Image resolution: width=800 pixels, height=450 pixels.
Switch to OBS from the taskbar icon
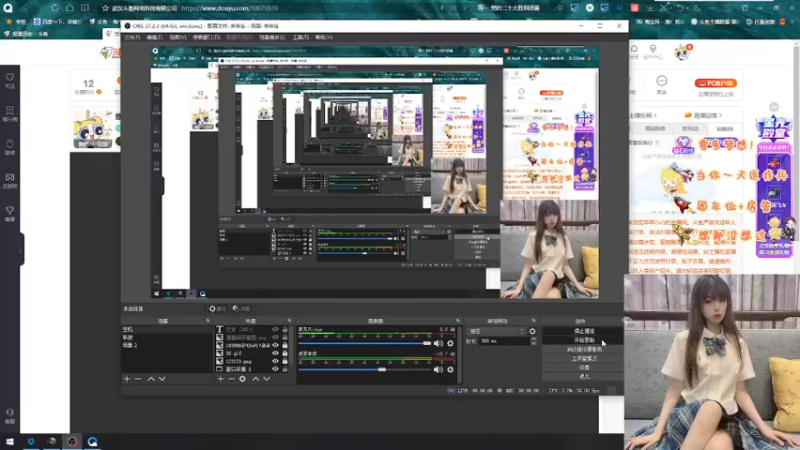(72, 442)
